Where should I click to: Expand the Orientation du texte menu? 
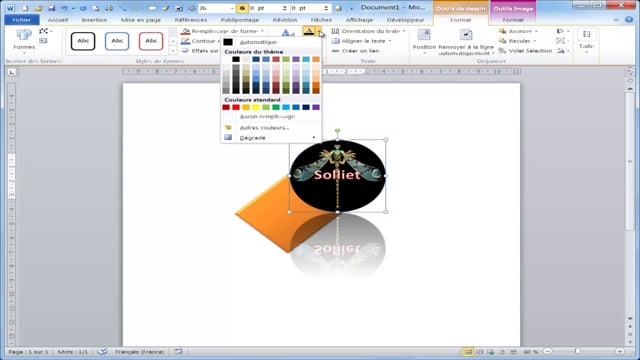click(404, 31)
